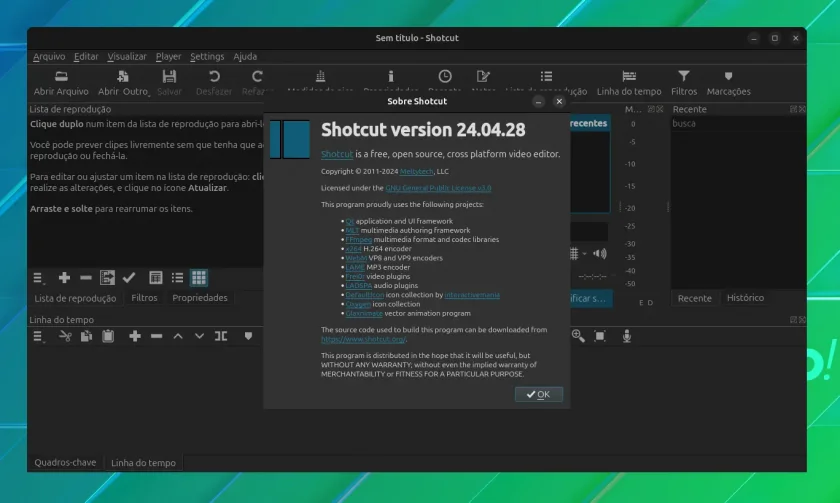Undock the Recente panel float button
840x503 pixels.
[x=793, y=109]
